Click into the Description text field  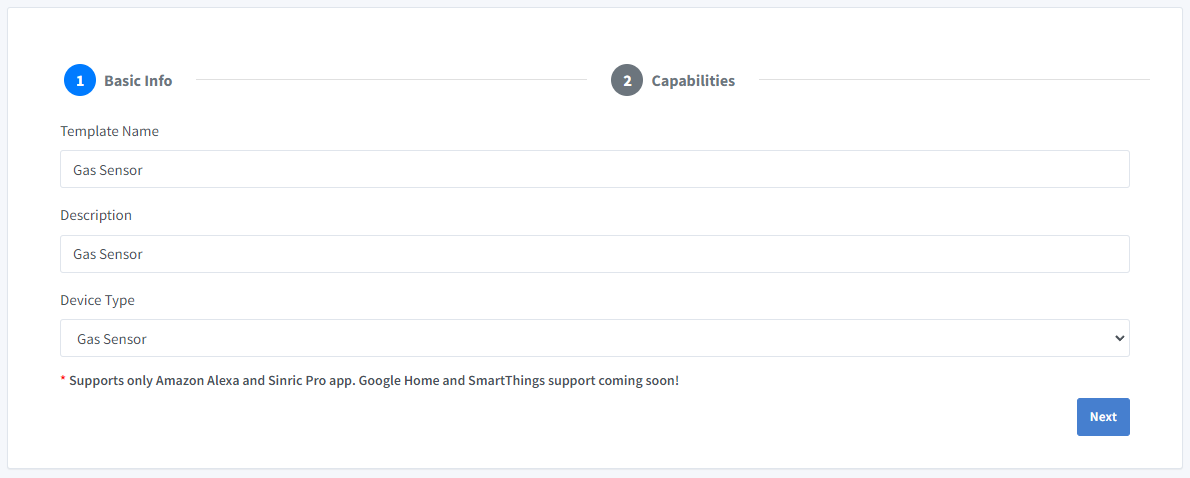coord(594,254)
